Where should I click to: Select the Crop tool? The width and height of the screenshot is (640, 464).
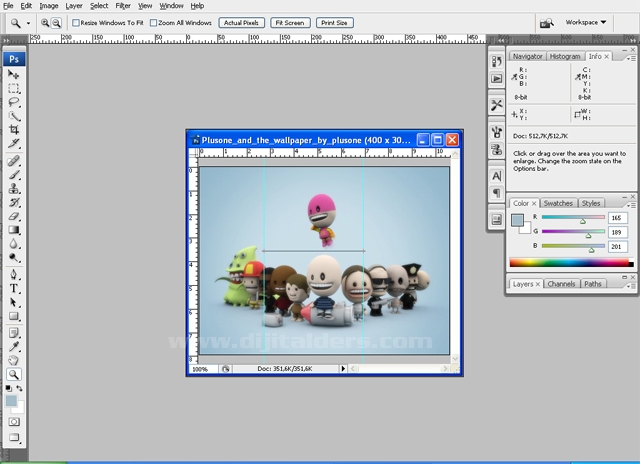pos(13,130)
